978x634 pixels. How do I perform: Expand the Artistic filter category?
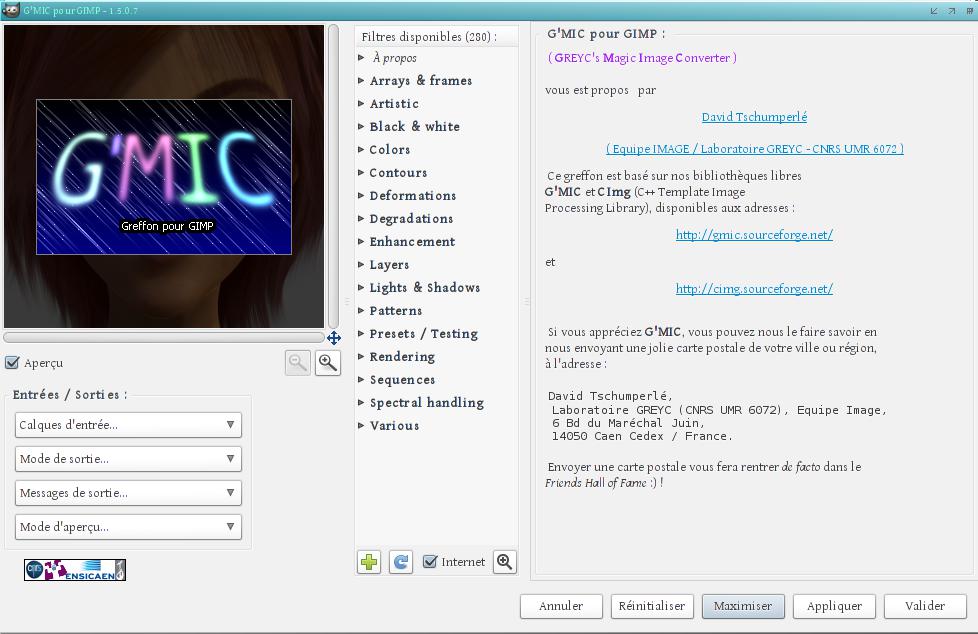click(x=394, y=104)
